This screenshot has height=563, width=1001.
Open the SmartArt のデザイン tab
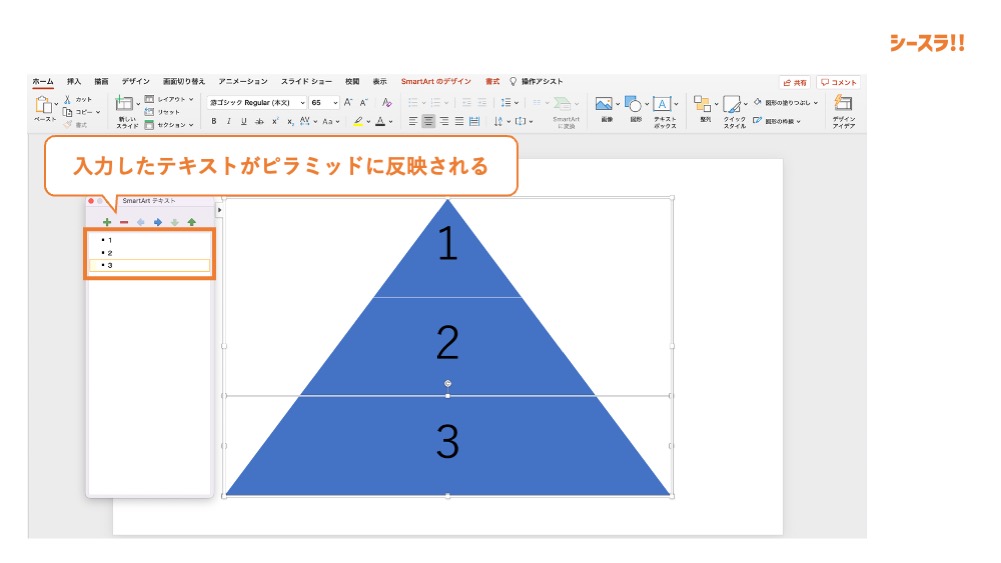[x=436, y=81]
